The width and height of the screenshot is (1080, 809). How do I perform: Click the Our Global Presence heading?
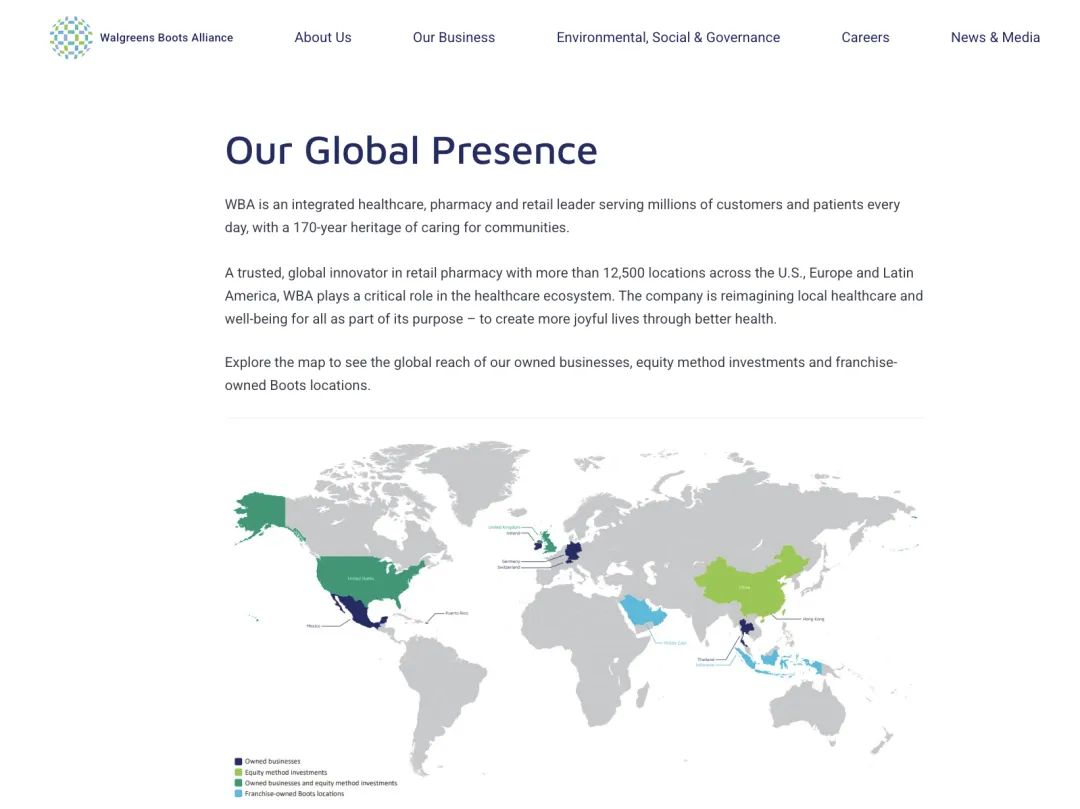click(x=410, y=150)
